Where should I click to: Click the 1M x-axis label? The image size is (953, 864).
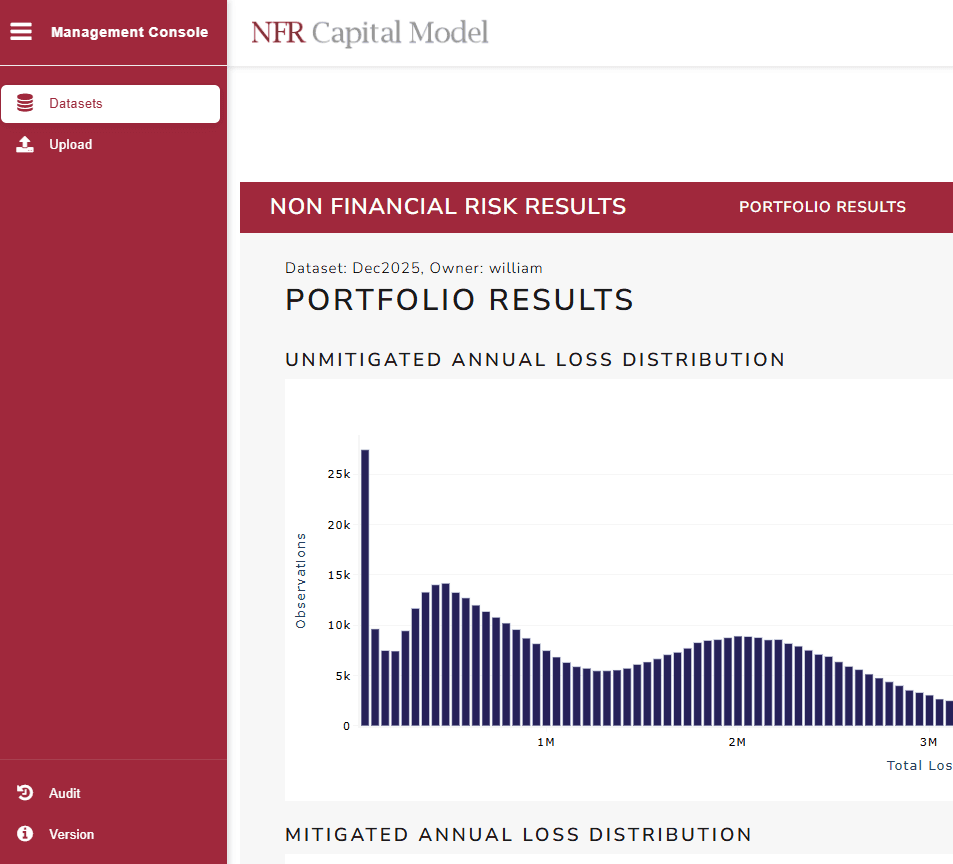point(546,742)
